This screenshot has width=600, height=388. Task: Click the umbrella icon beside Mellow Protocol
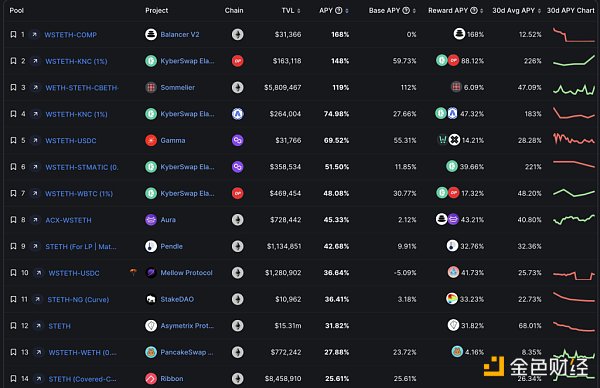point(133,272)
